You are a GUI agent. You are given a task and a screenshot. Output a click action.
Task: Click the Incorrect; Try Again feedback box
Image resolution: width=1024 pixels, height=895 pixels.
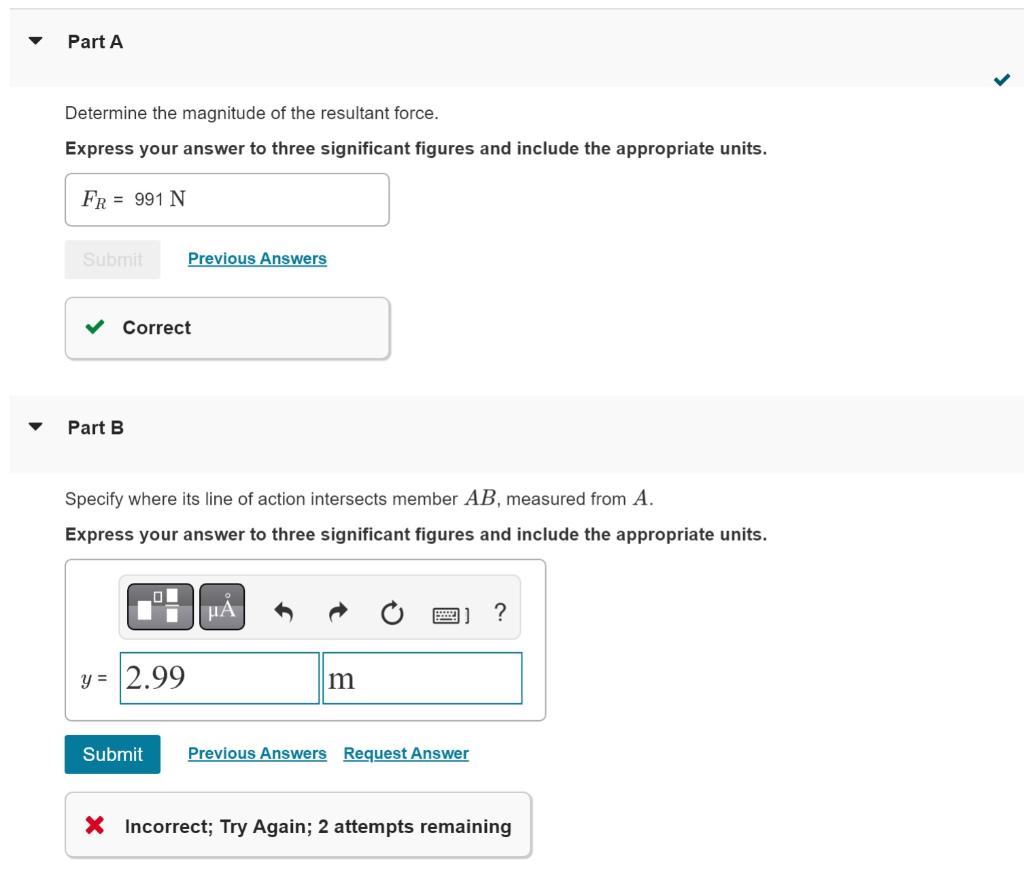click(297, 825)
